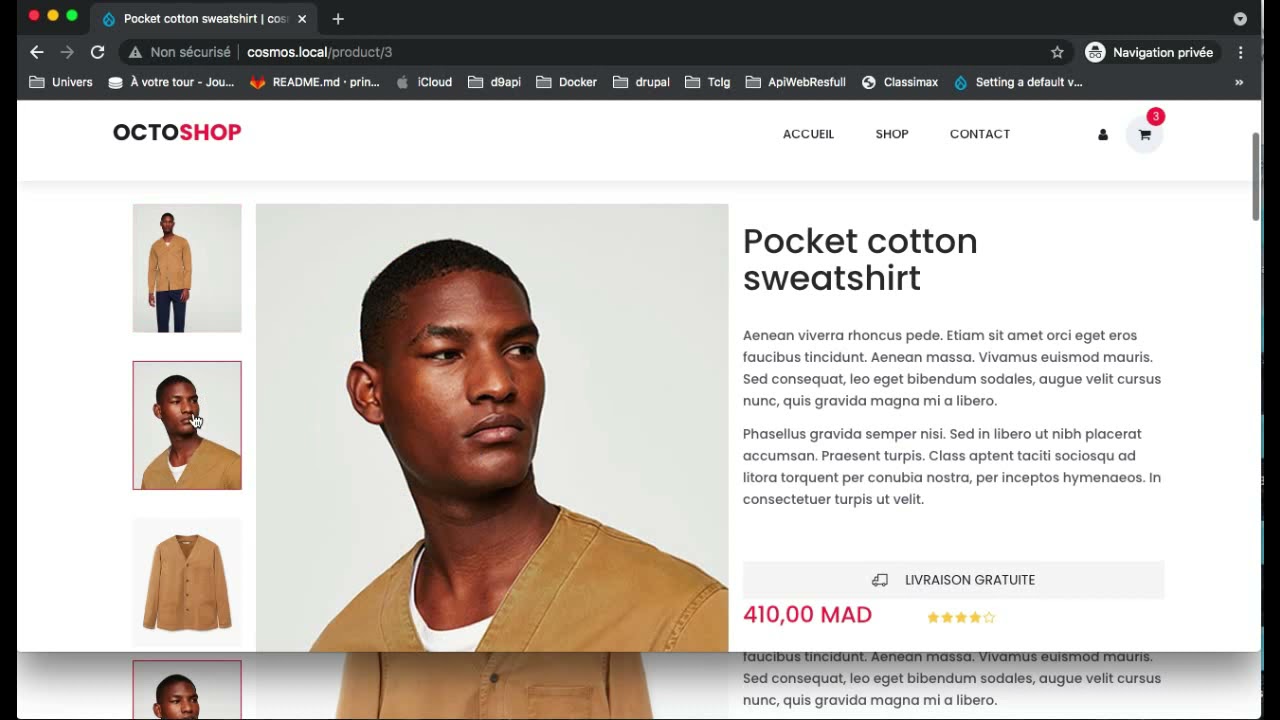Click the star rating
This screenshot has height=720, width=1280.
tap(961, 618)
